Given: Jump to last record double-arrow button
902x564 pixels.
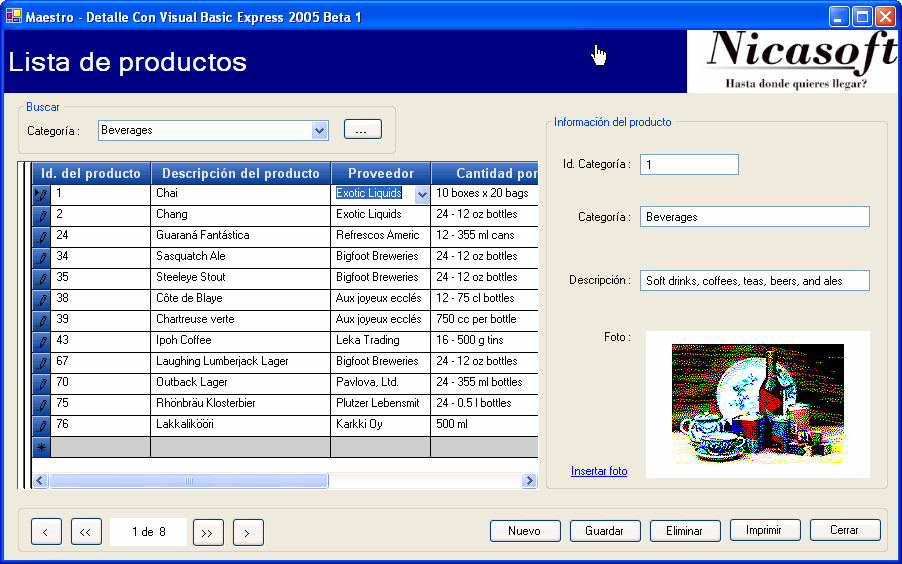Looking at the screenshot, I should coord(208,532).
